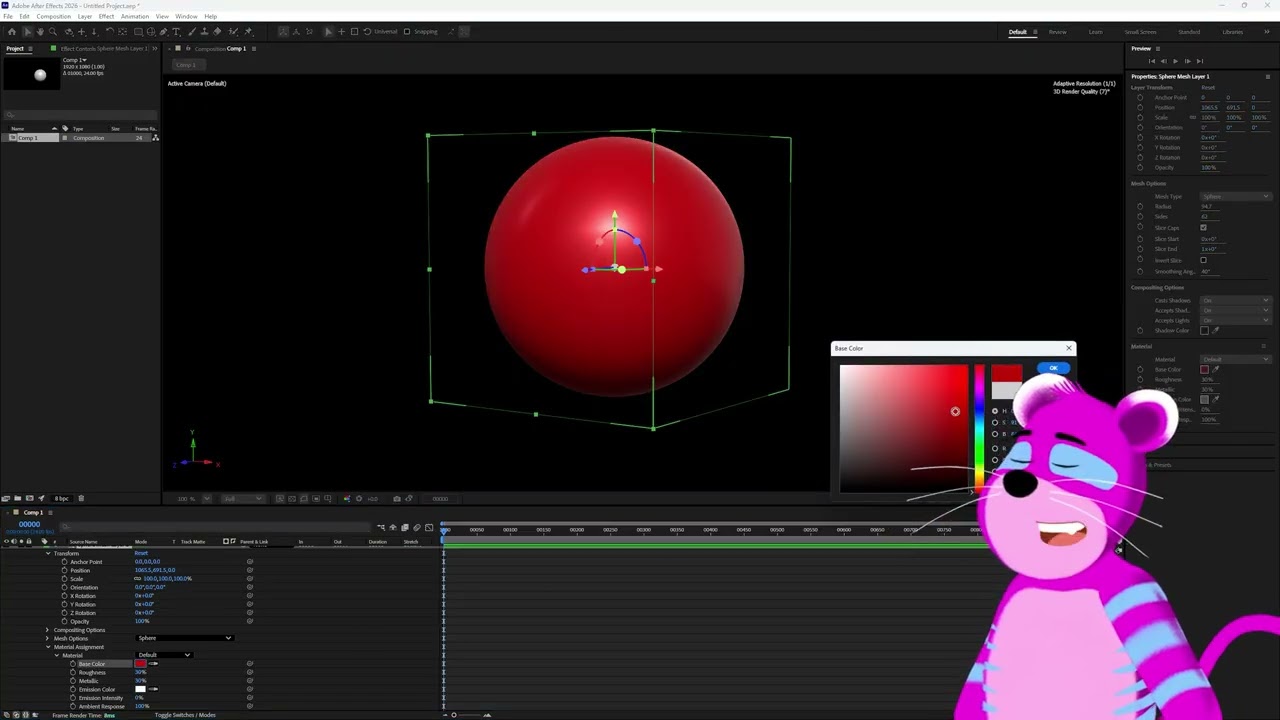Toggle Position stopwatch in timeline
Viewport: 1280px width, 720px height.
tap(64, 570)
